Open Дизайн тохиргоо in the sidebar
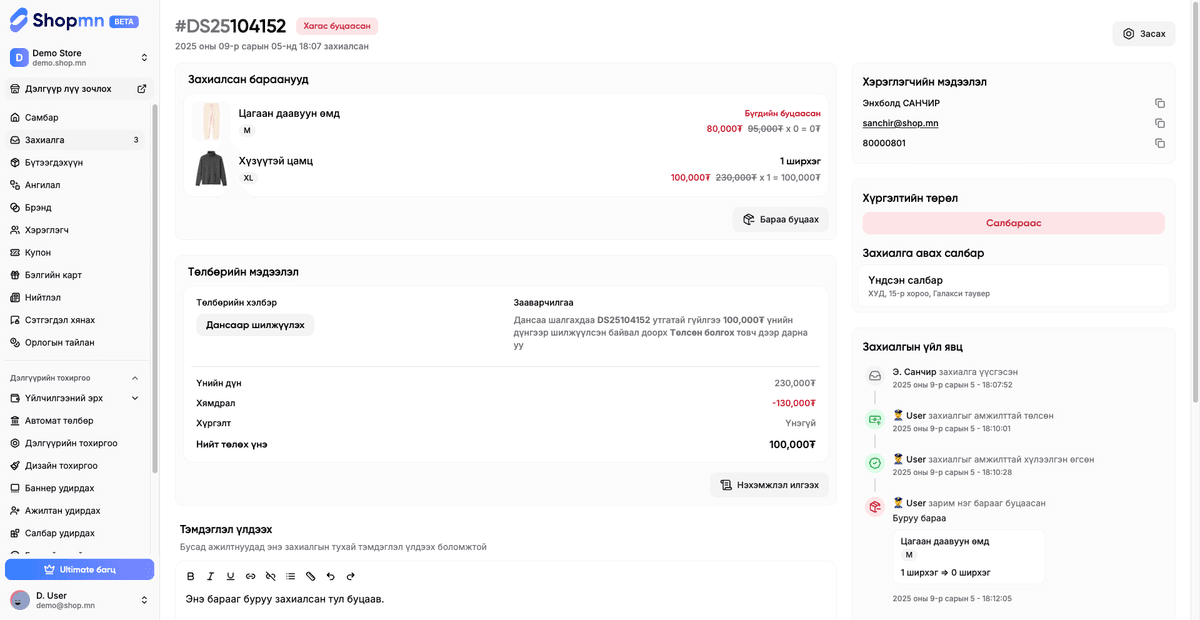This screenshot has height=620, width=1200. coord(77,466)
